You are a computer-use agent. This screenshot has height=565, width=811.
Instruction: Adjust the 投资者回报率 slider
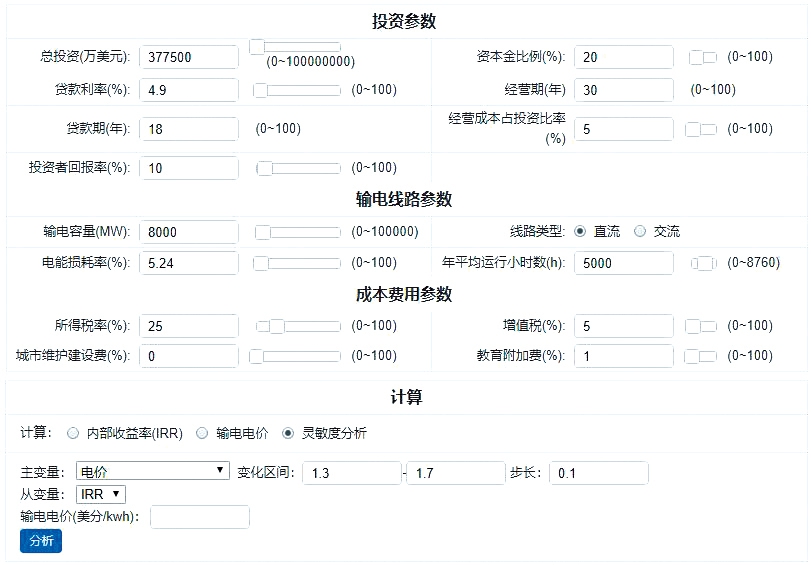(x=298, y=168)
